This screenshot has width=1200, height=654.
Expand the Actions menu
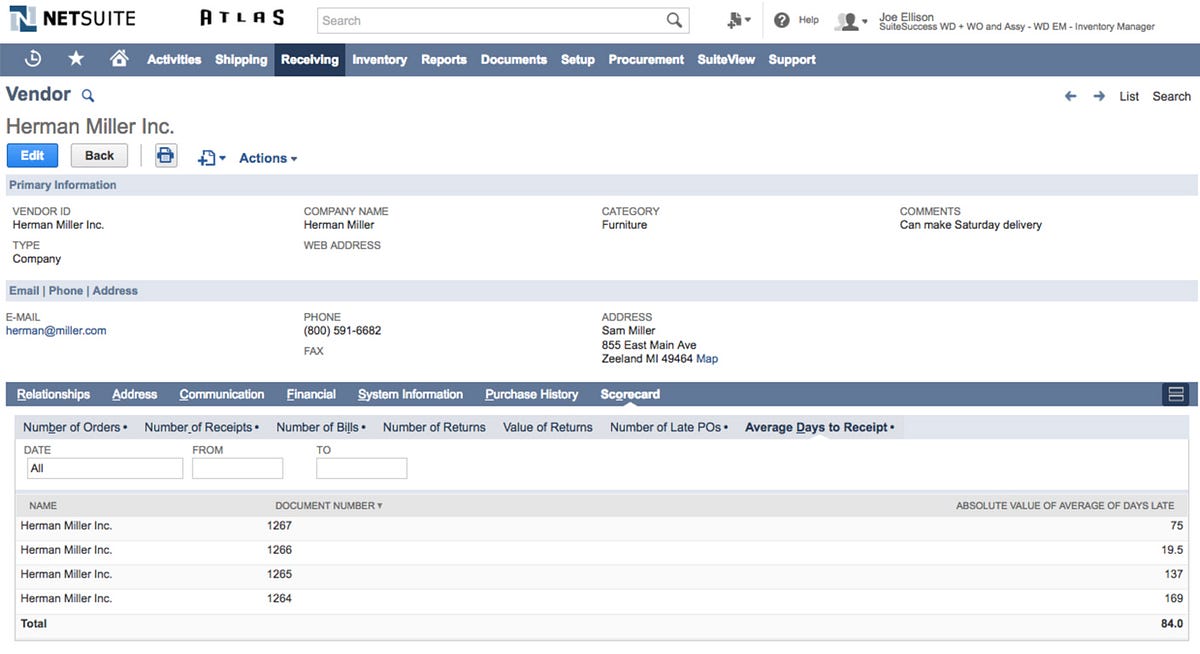click(x=268, y=158)
